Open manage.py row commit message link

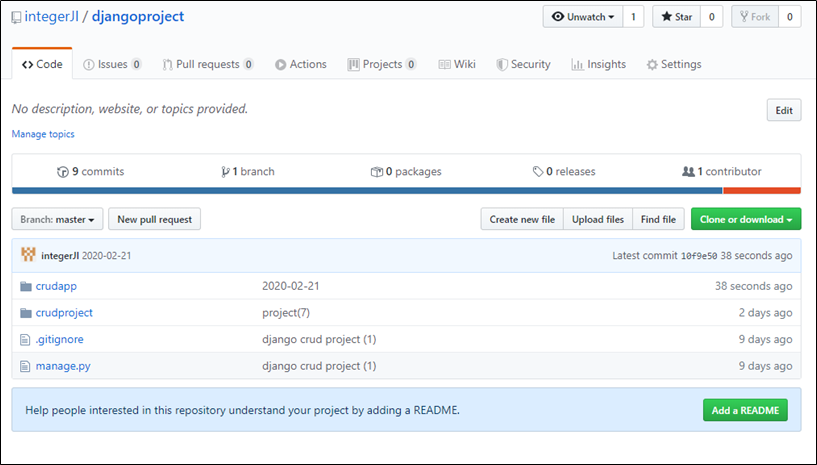(319, 366)
